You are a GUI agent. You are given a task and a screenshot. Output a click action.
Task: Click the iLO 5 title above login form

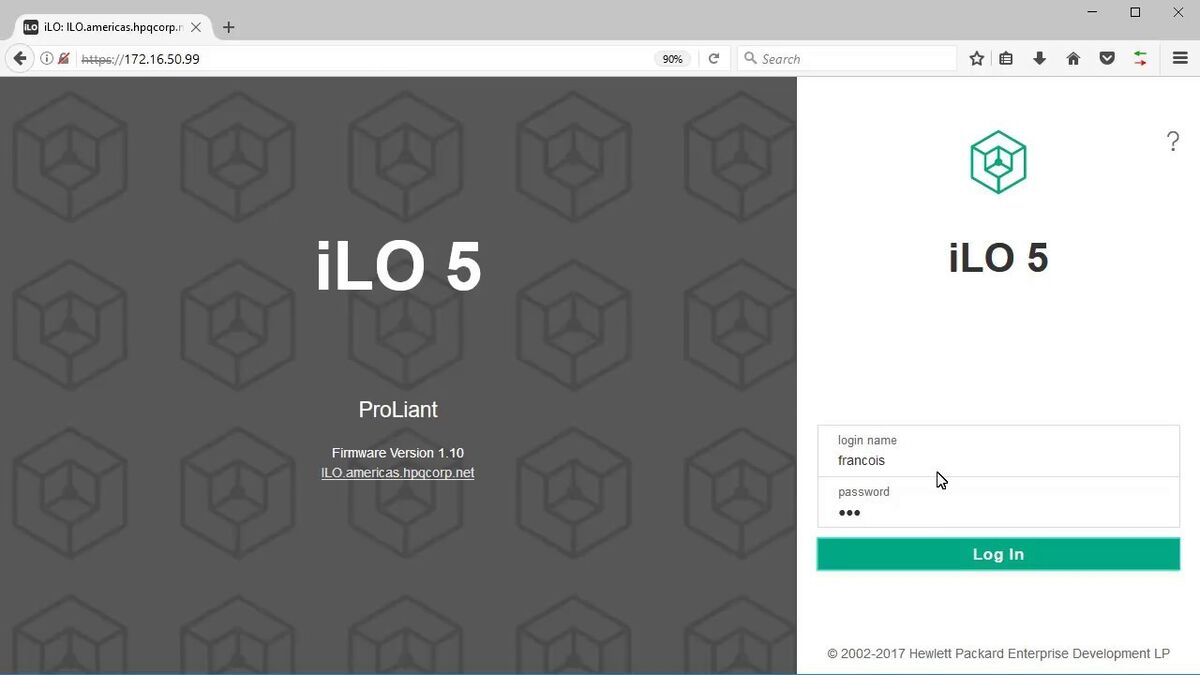pyautogui.click(x=998, y=258)
